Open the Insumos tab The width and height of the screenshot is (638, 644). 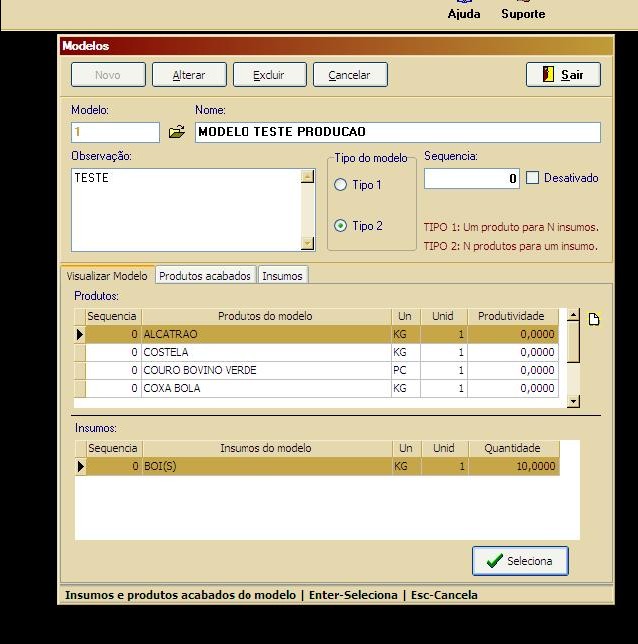pos(283,276)
